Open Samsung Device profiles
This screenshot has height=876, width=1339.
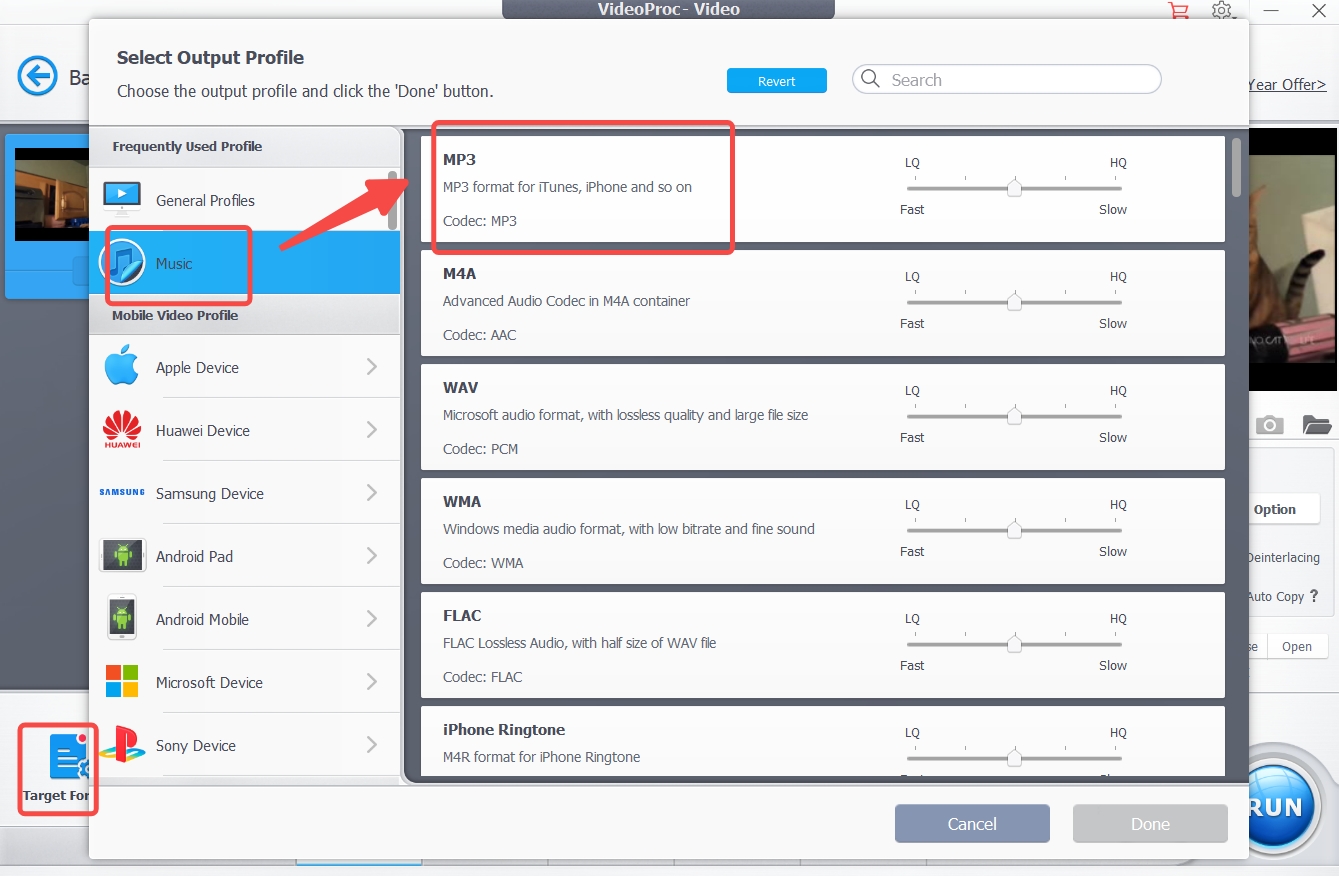[x=210, y=493]
